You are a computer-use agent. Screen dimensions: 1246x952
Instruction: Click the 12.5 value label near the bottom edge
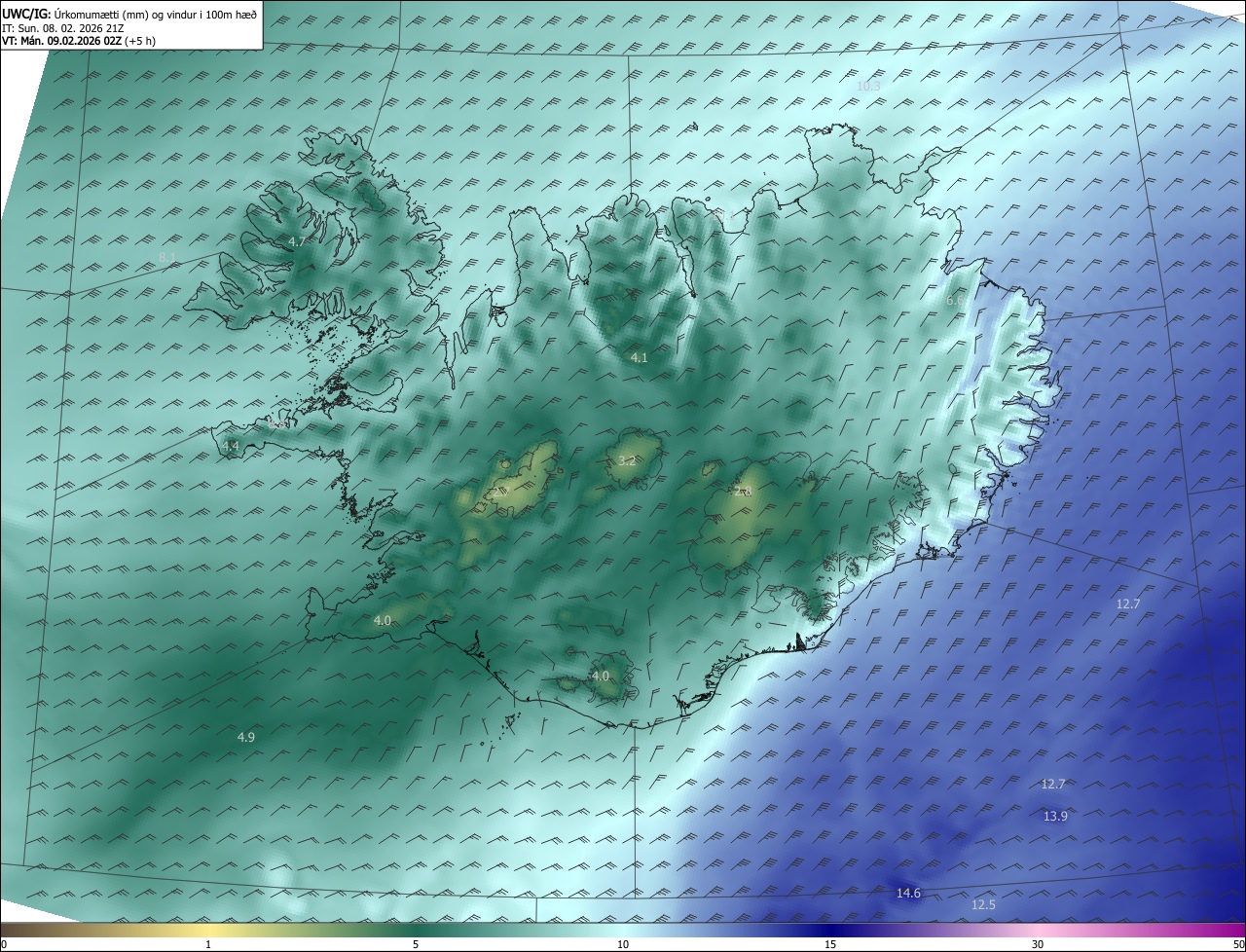(x=983, y=904)
